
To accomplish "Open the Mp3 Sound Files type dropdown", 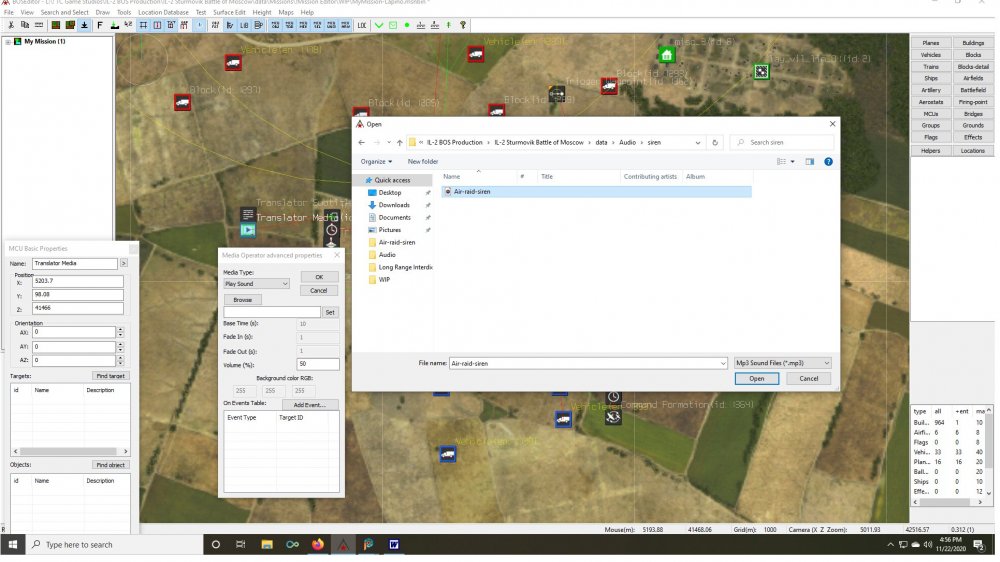I will click(782, 363).
